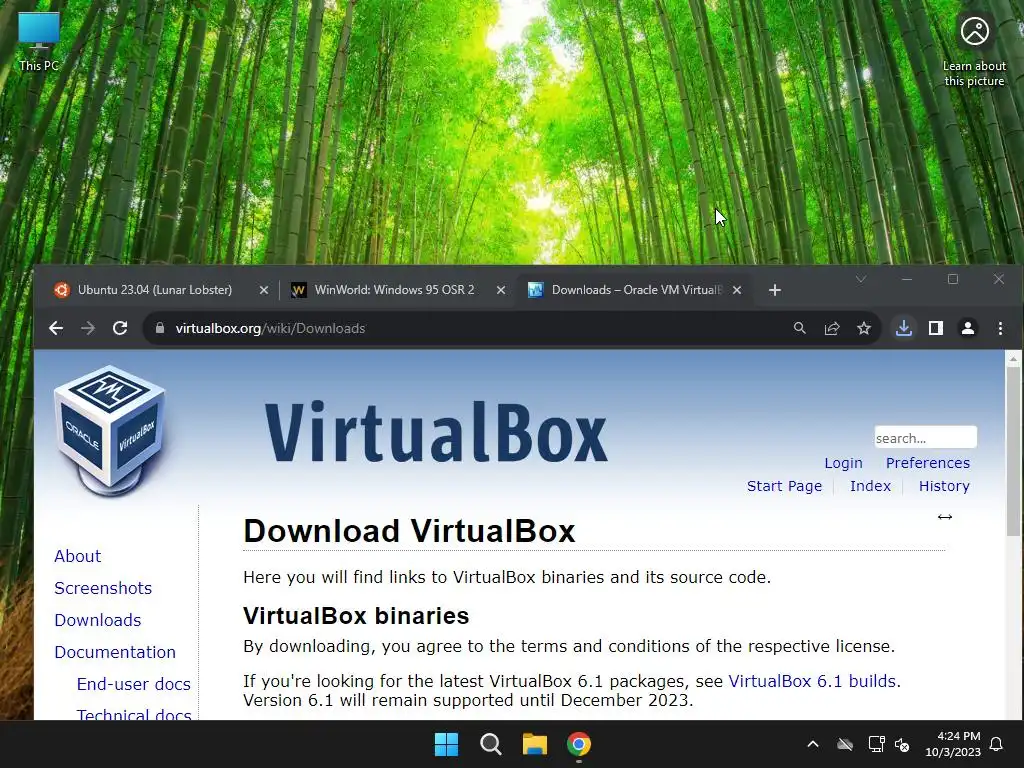This screenshot has width=1024, height=768.
Task: View site information lock icon
Action: tap(160, 328)
